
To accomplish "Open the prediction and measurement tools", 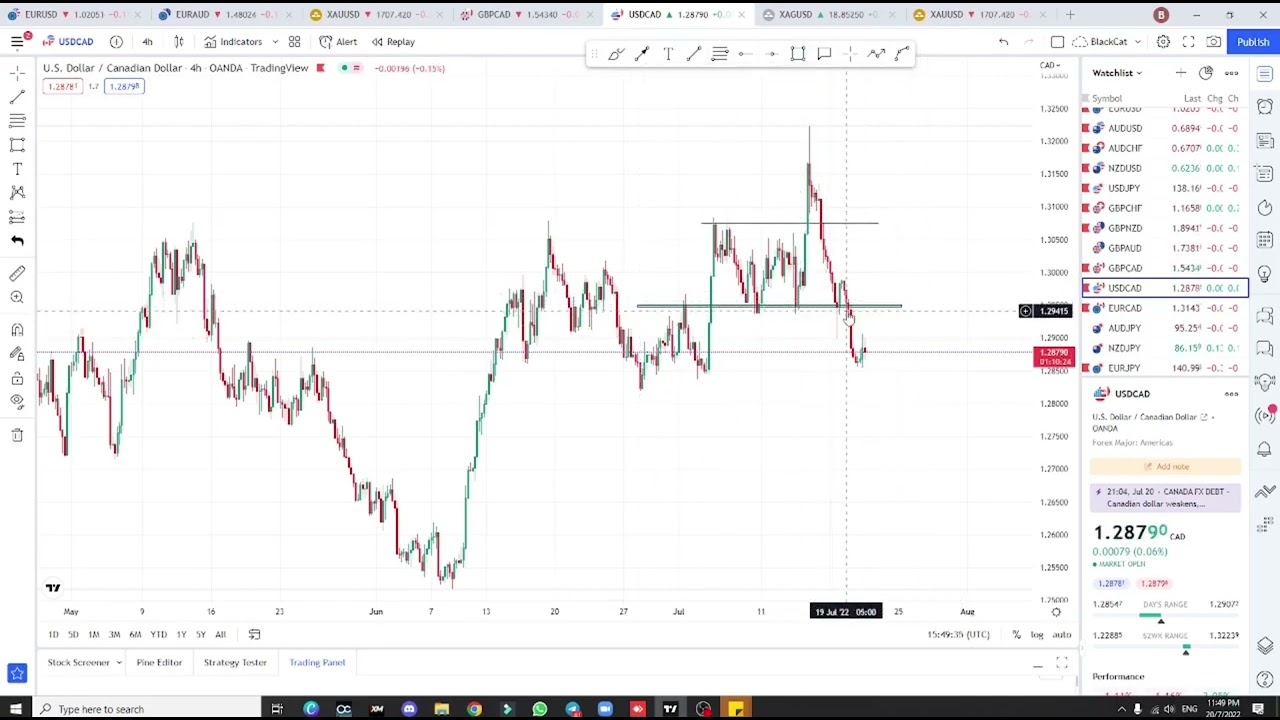I will [17, 217].
